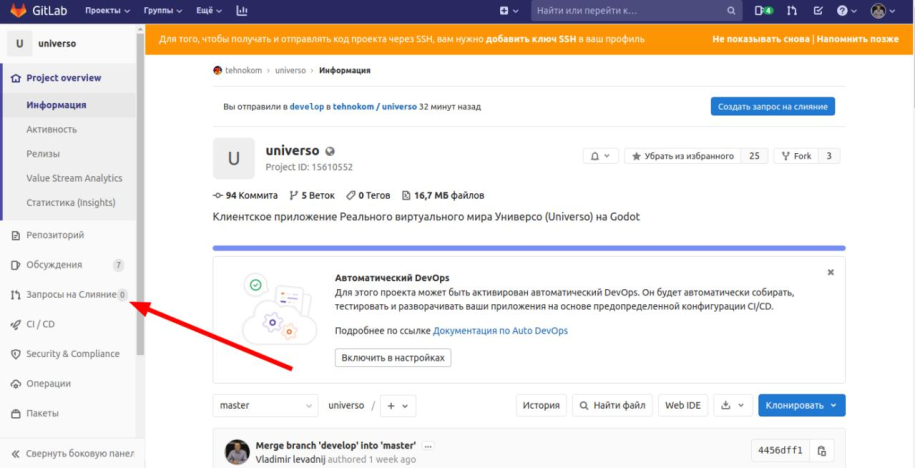915x468 pixels.
Task: Open the download source code dropdown
Action: click(732, 406)
